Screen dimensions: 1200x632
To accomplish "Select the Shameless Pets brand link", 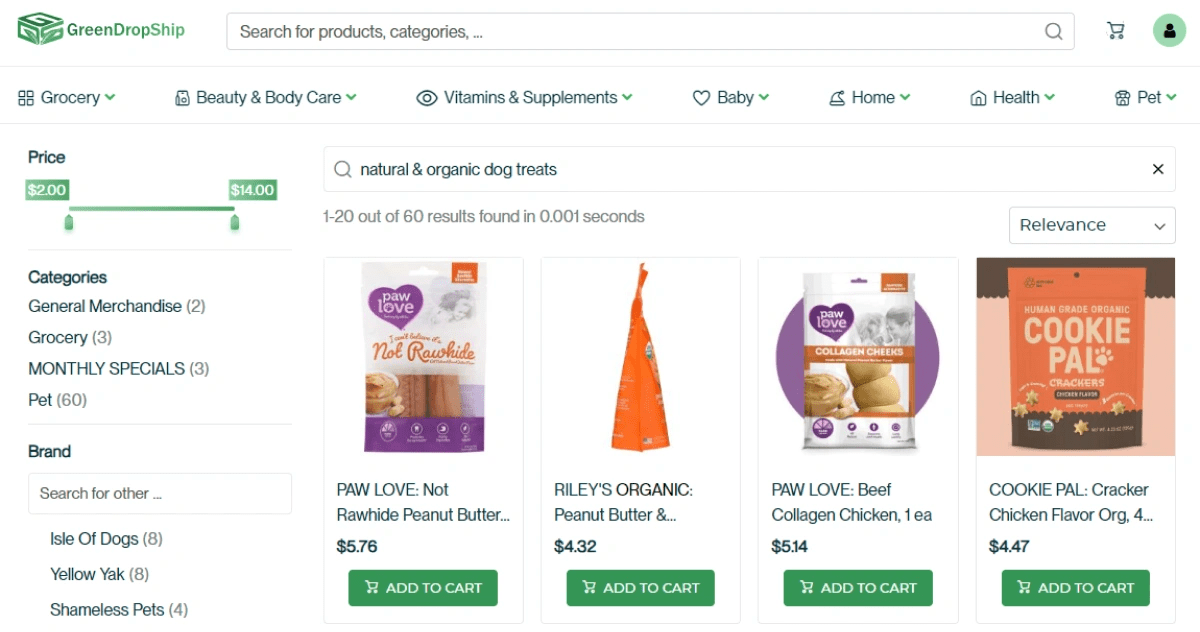I will (119, 609).
